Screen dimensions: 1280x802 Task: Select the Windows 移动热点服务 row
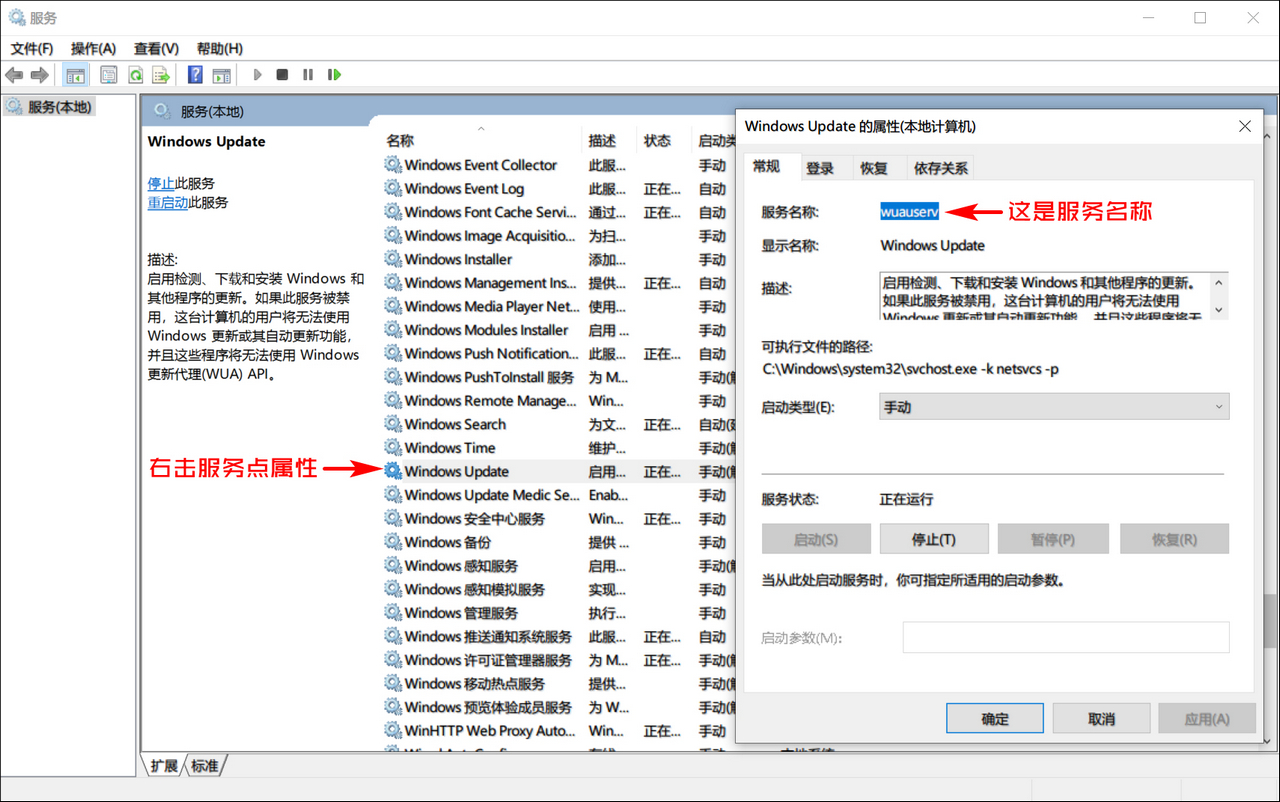click(x=560, y=684)
